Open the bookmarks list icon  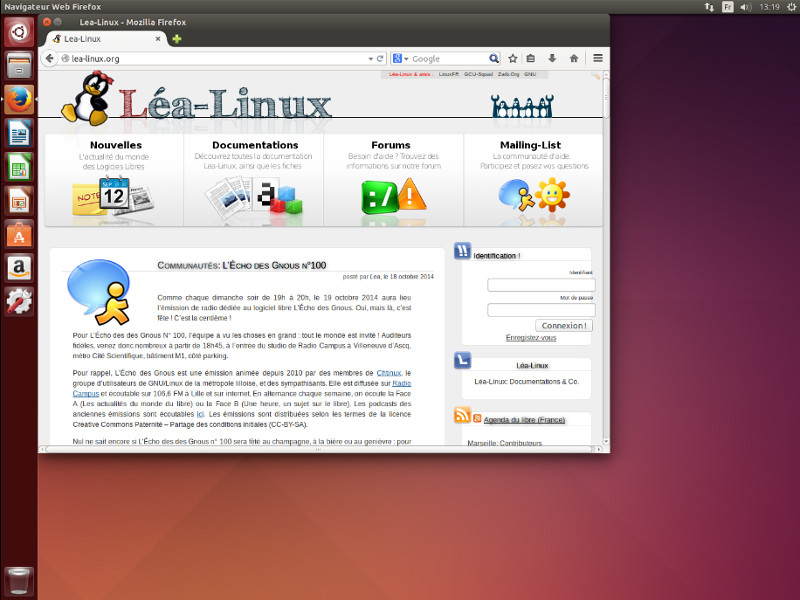pos(531,58)
